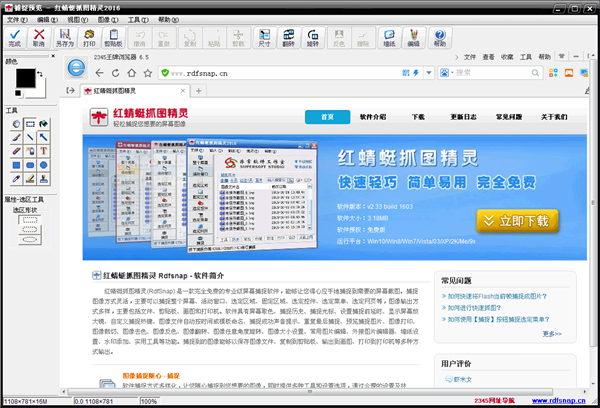
Task: Rotate the image with the 旋转 icon
Action: pos(314,39)
